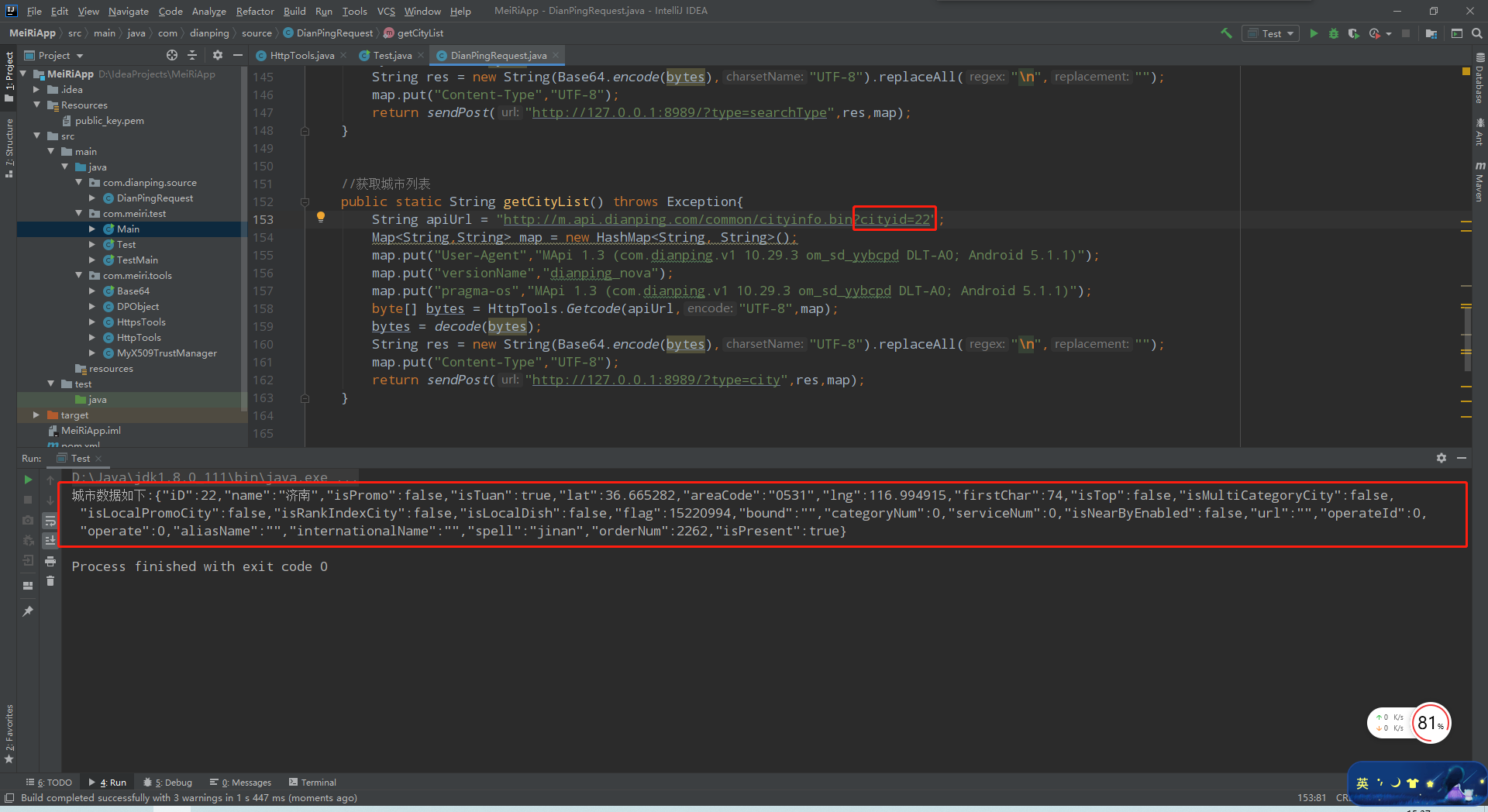Toggle soft-wrap in Run console

point(50,520)
